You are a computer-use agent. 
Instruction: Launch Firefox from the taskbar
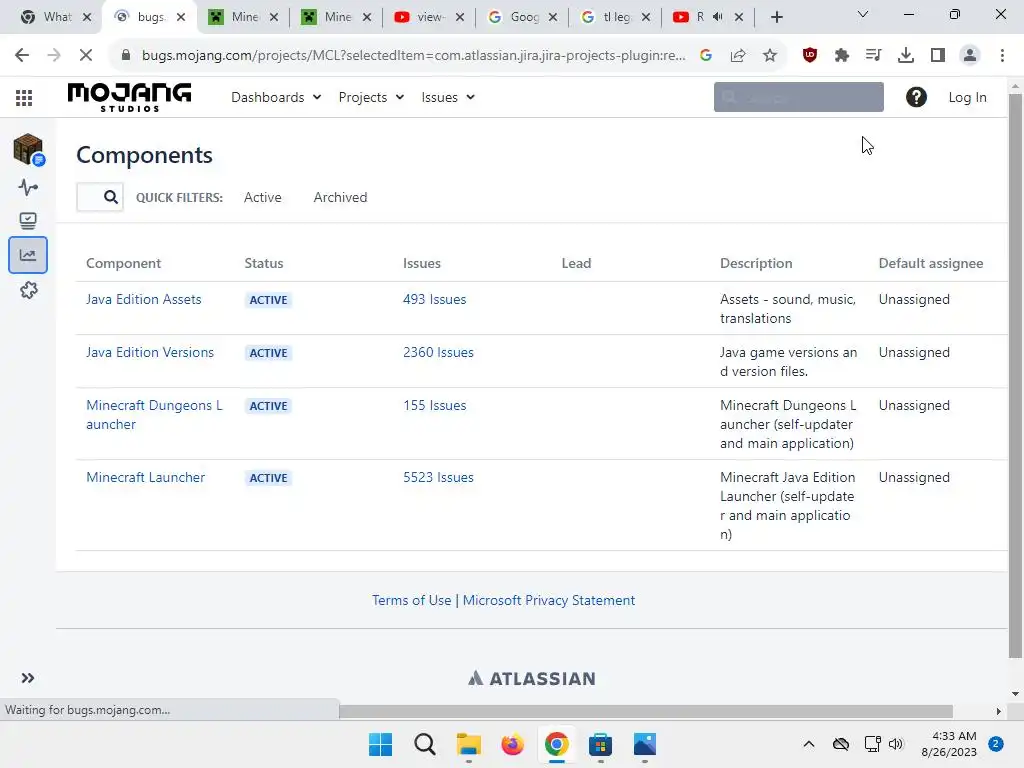513,744
